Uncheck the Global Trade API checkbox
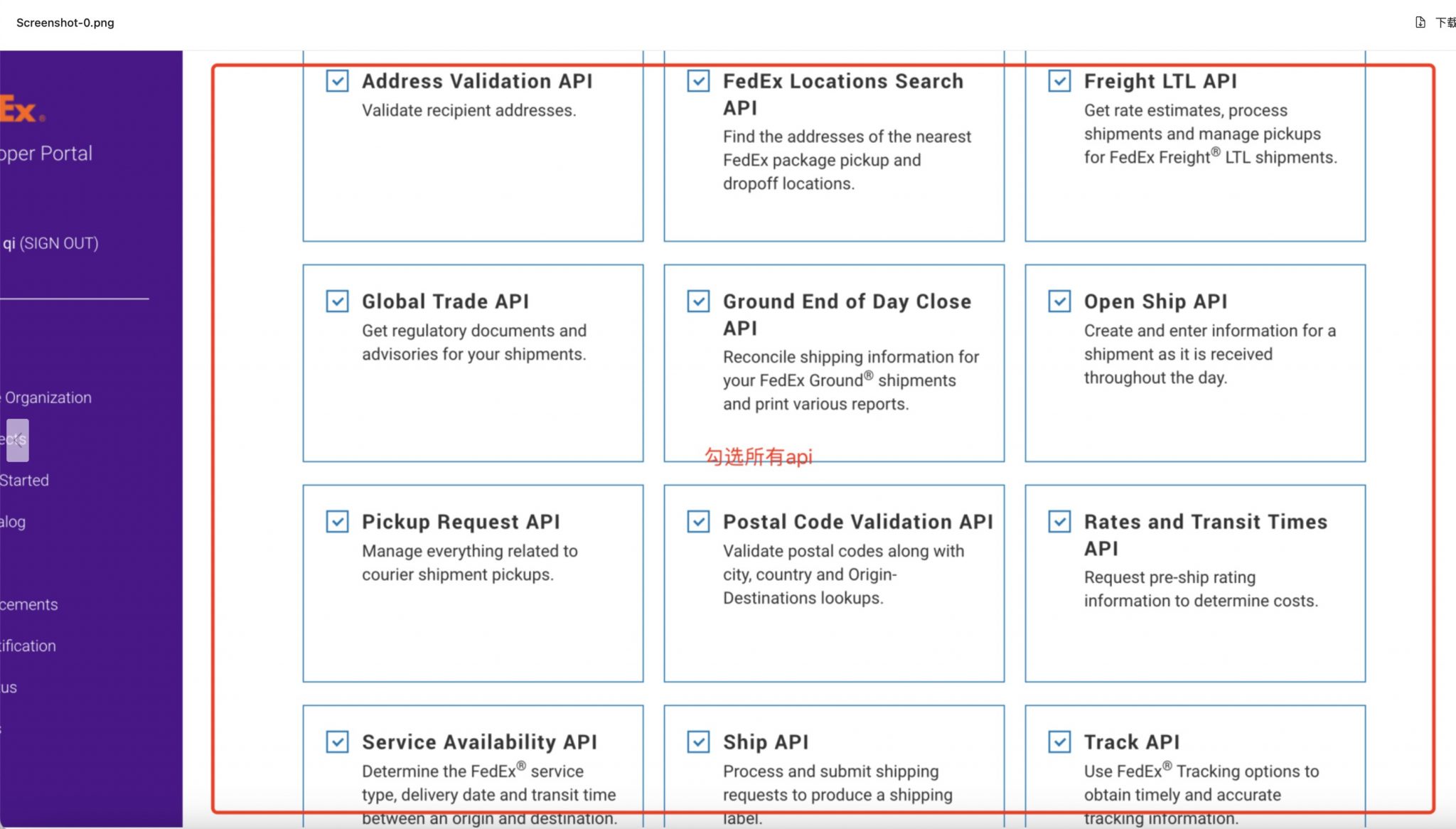Screen dimensions: 1456x829 tap(337, 301)
